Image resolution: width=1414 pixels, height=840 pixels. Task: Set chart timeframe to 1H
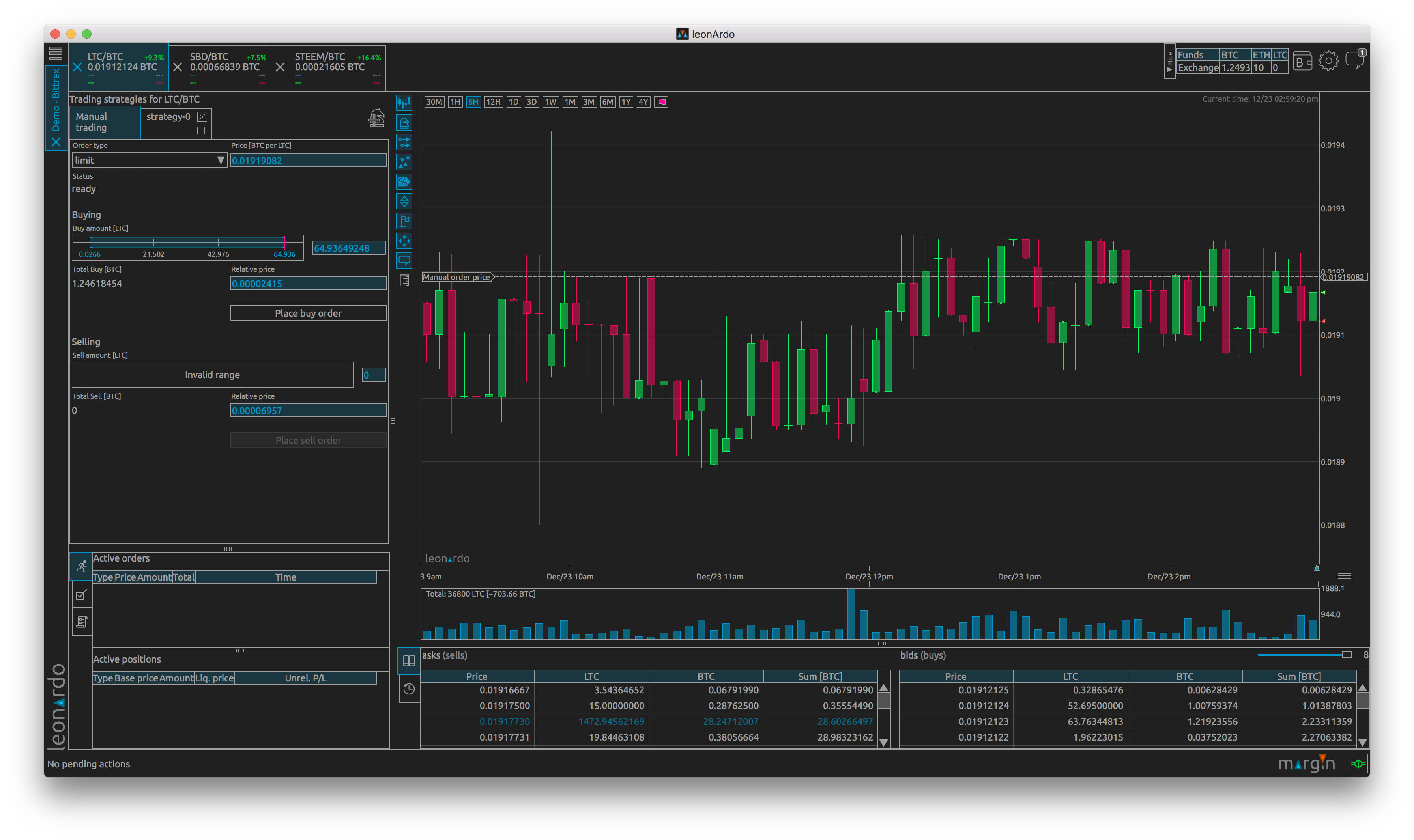(x=455, y=102)
